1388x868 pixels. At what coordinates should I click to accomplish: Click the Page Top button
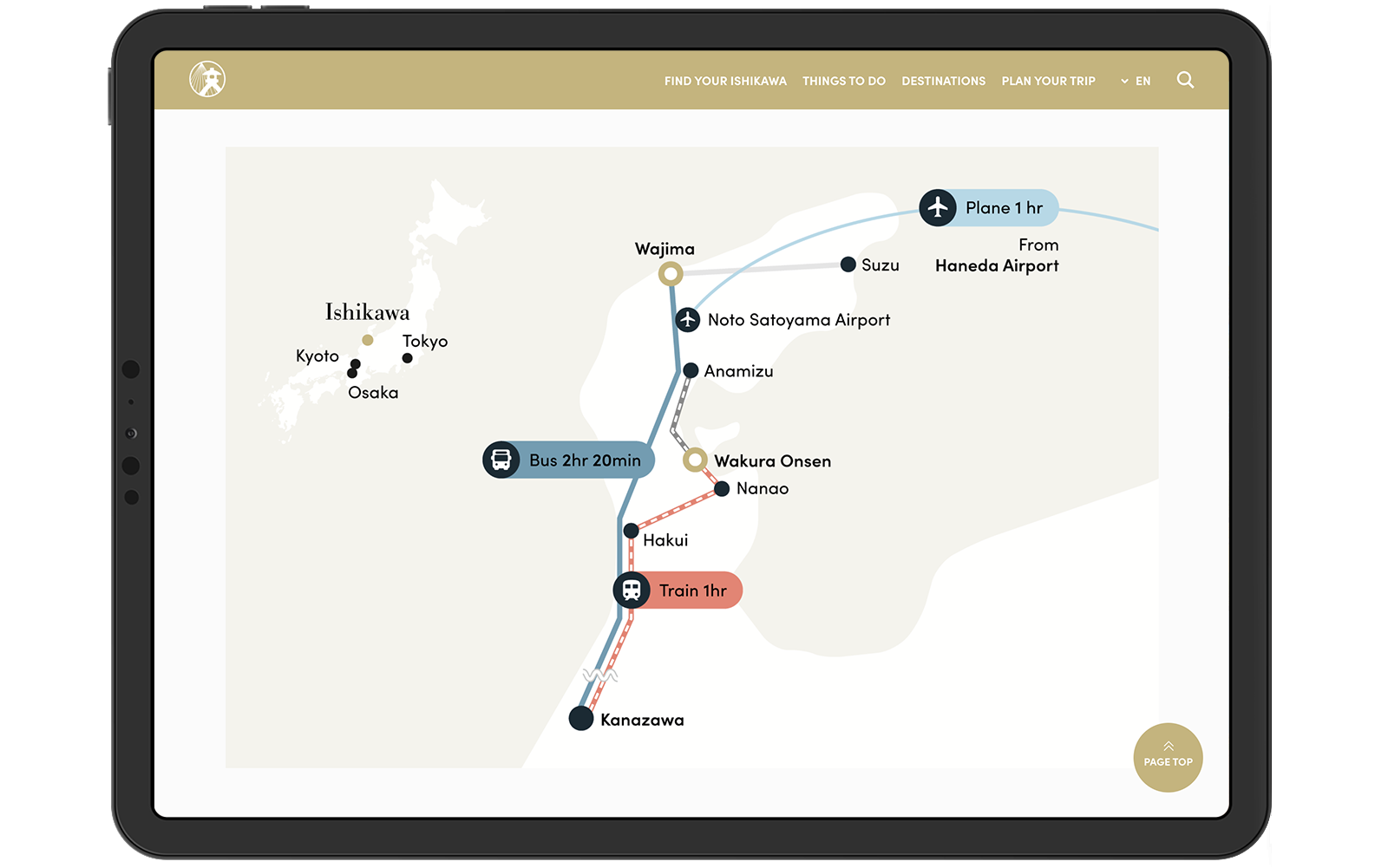point(1168,757)
